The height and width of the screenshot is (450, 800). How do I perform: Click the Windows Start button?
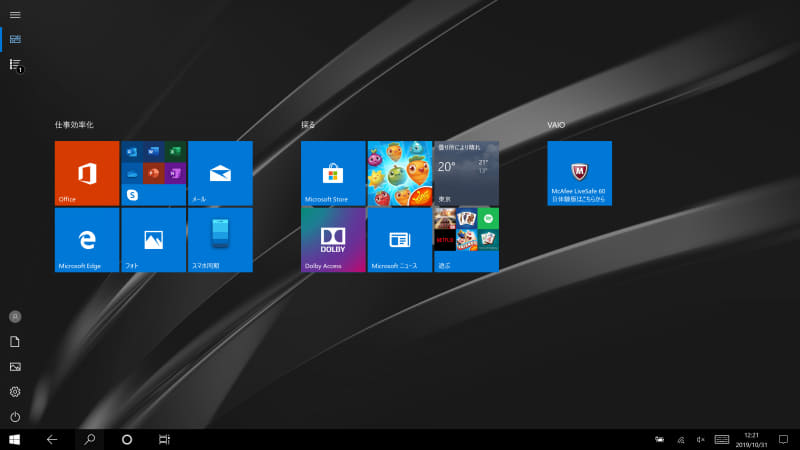[x=14, y=439]
